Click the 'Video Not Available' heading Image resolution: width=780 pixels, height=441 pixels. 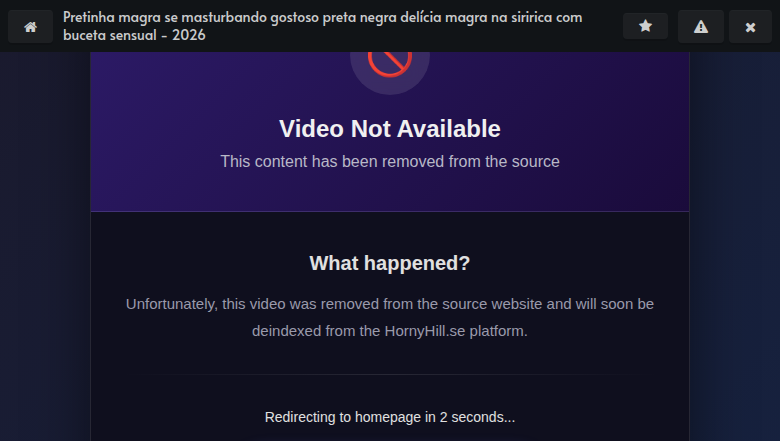coord(390,129)
